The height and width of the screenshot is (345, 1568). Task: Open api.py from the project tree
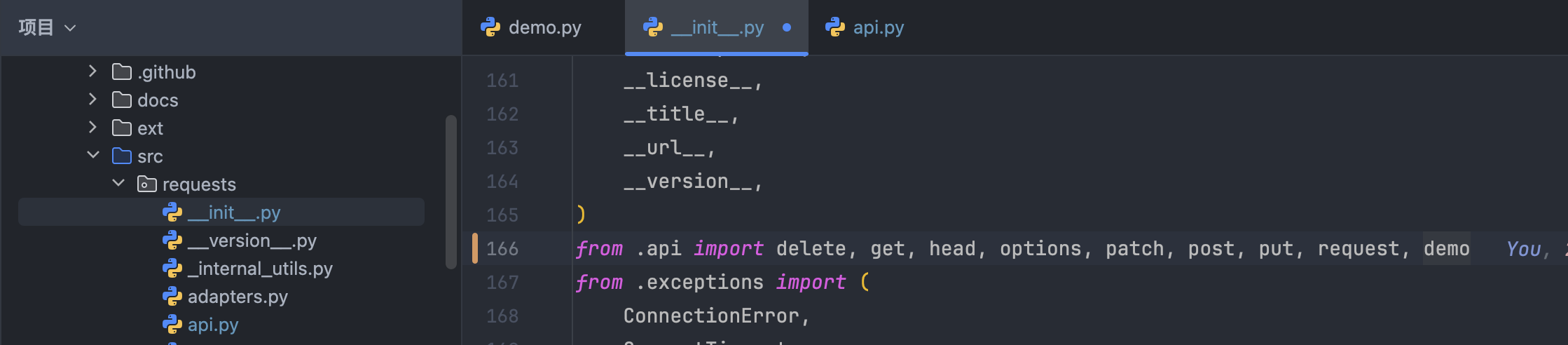pyautogui.click(x=213, y=325)
